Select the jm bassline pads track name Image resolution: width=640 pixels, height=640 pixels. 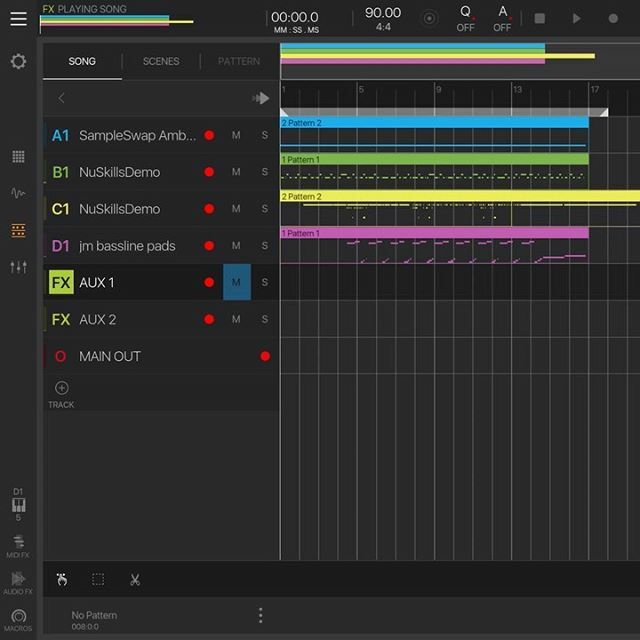127,246
